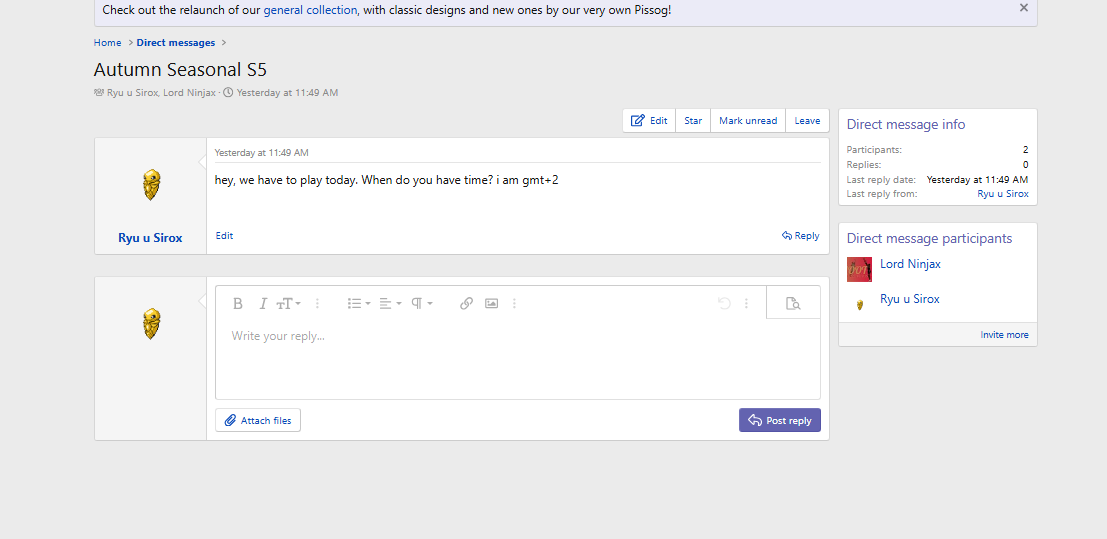
Task: Dismiss the general collection notice
Action: pos(1023,8)
